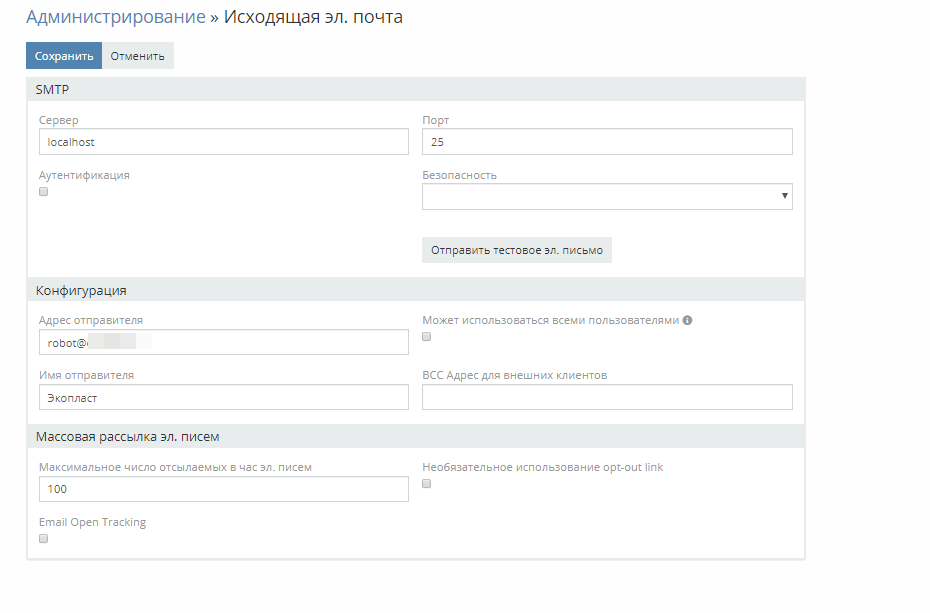Focus the BCC address input for external clients
The width and height of the screenshot is (930, 613).
pyautogui.click(x=607, y=397)
